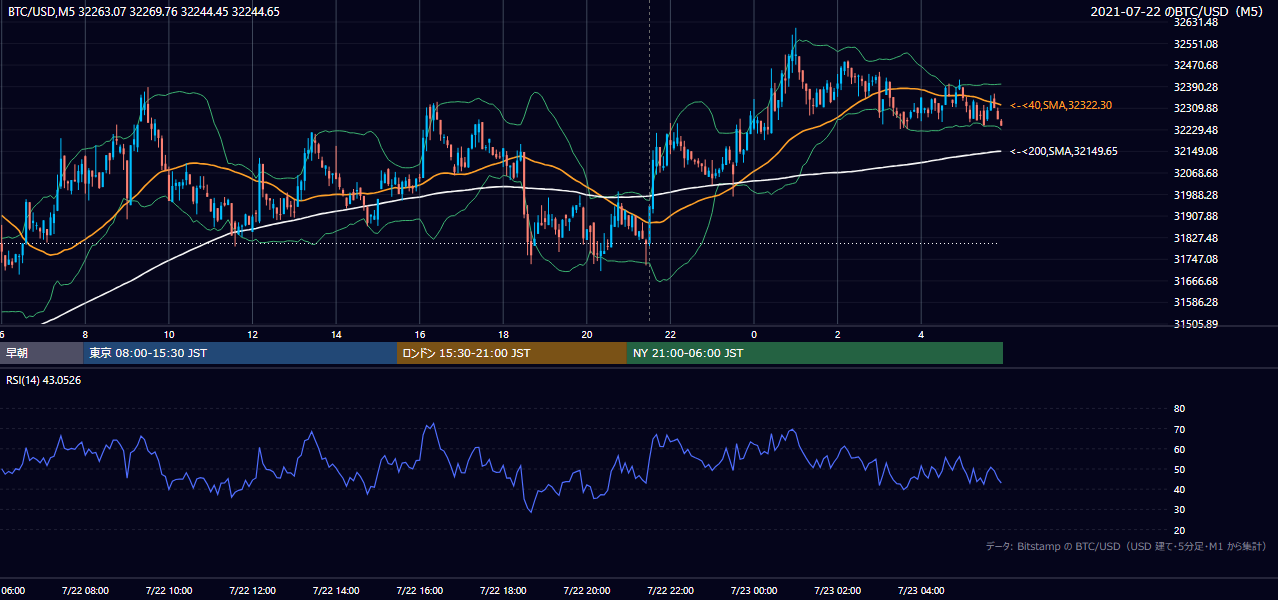This screenshot has width=1278, height=600.
Task: Click the 7/22 22:00 date label
Action: tap(670, 591)
